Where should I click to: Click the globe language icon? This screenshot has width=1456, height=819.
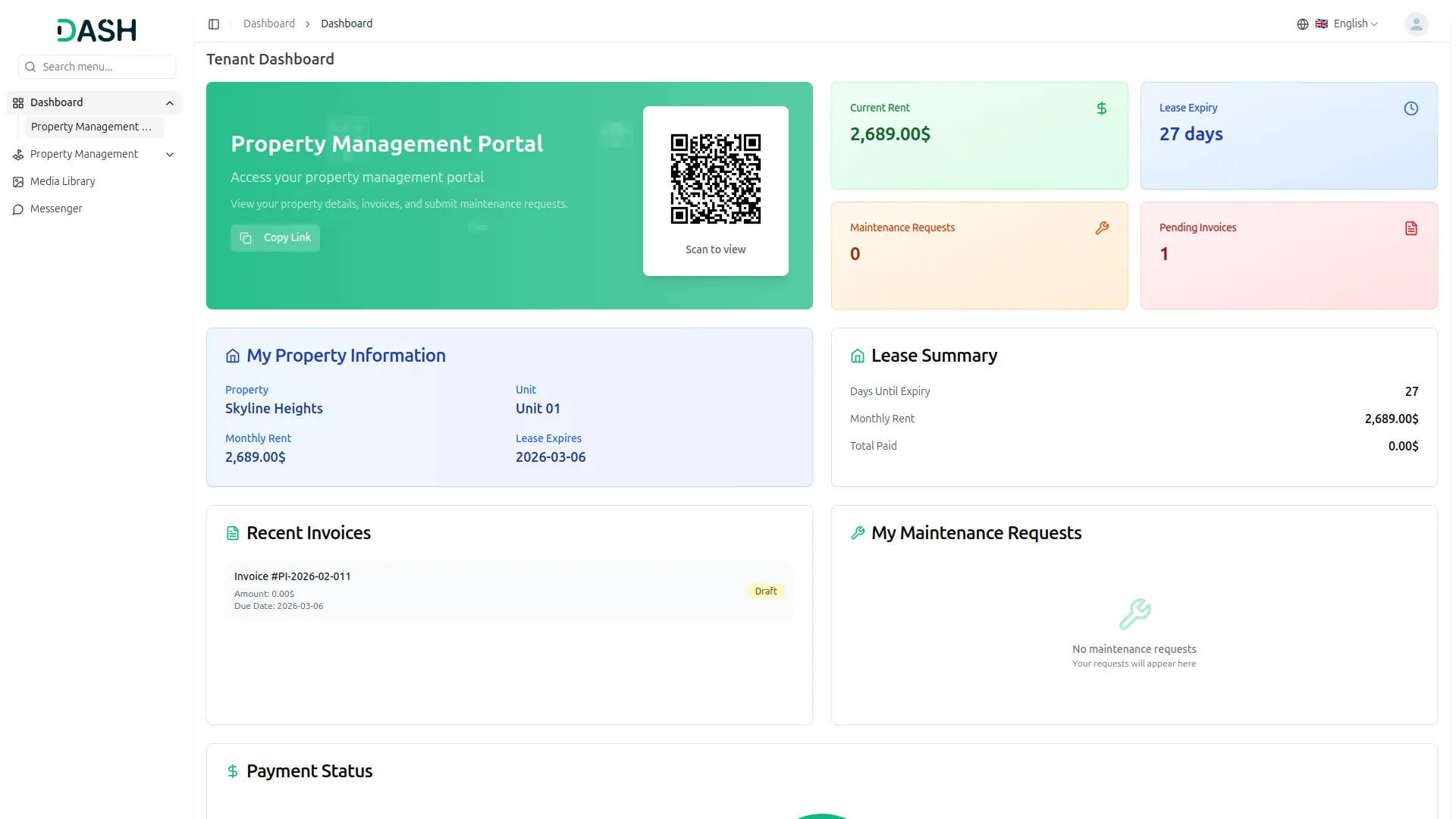coord(1302,24)
